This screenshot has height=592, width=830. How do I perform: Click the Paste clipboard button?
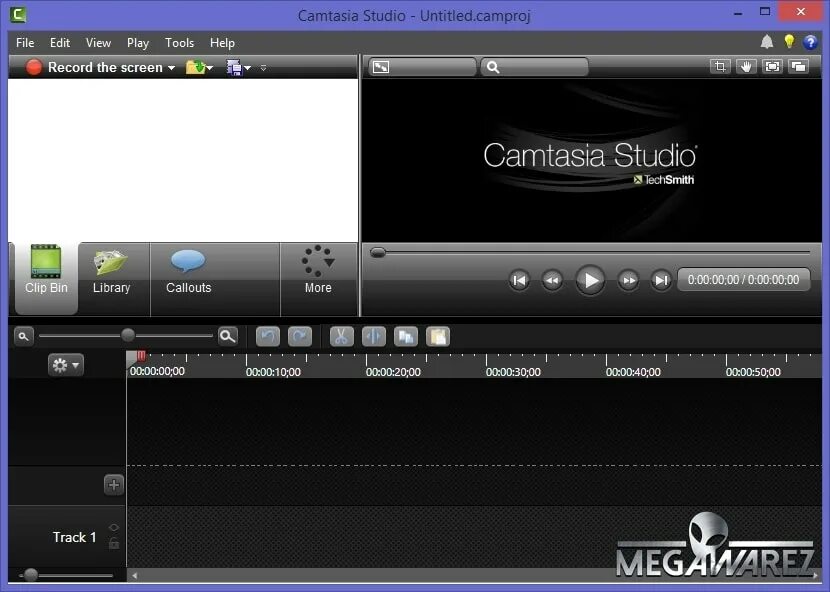pyautogui.click(x=438, y=337)
